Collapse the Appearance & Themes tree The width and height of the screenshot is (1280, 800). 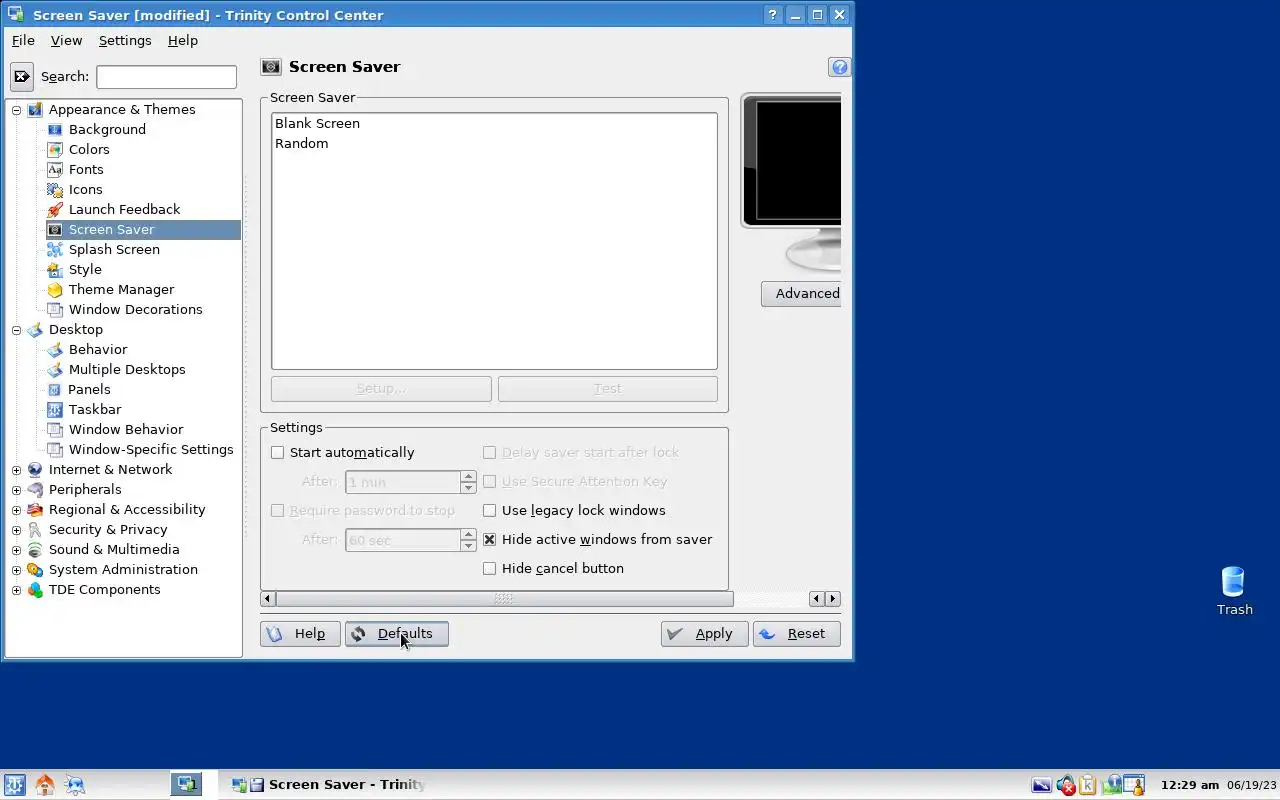16,110
